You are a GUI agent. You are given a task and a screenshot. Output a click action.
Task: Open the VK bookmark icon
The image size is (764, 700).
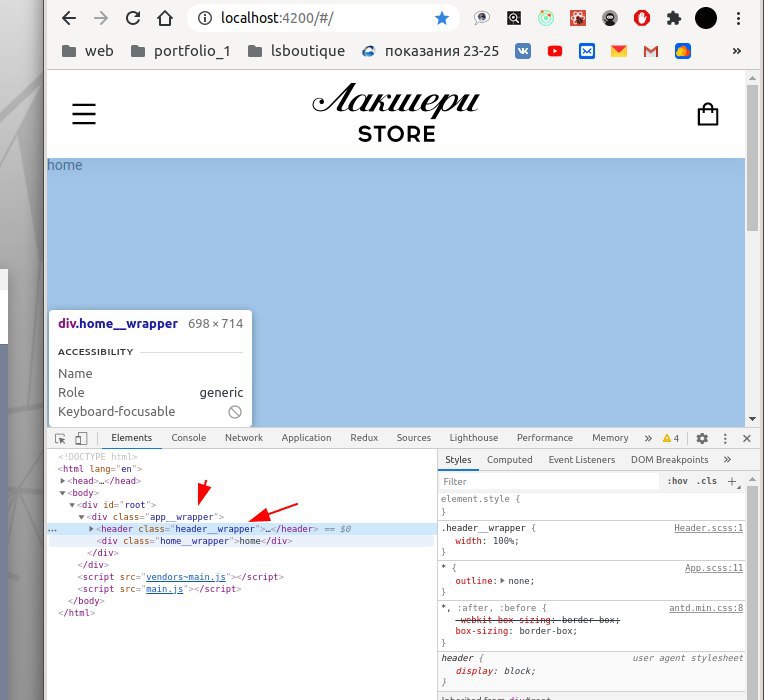pos(523,51)
